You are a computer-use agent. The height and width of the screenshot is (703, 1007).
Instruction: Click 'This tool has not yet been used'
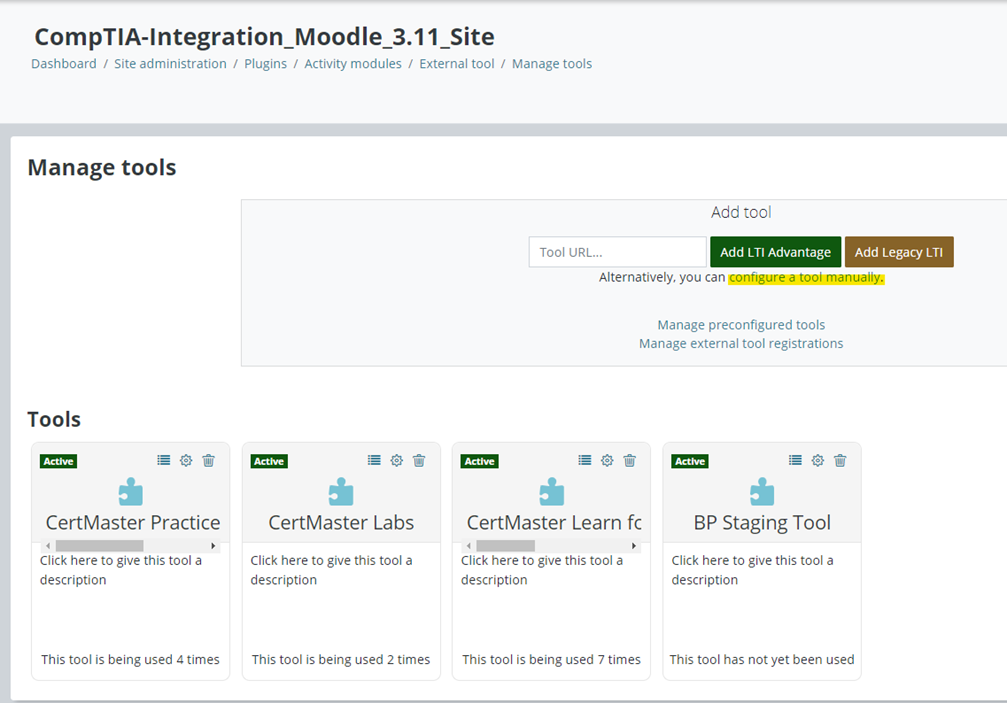(762, 659)
